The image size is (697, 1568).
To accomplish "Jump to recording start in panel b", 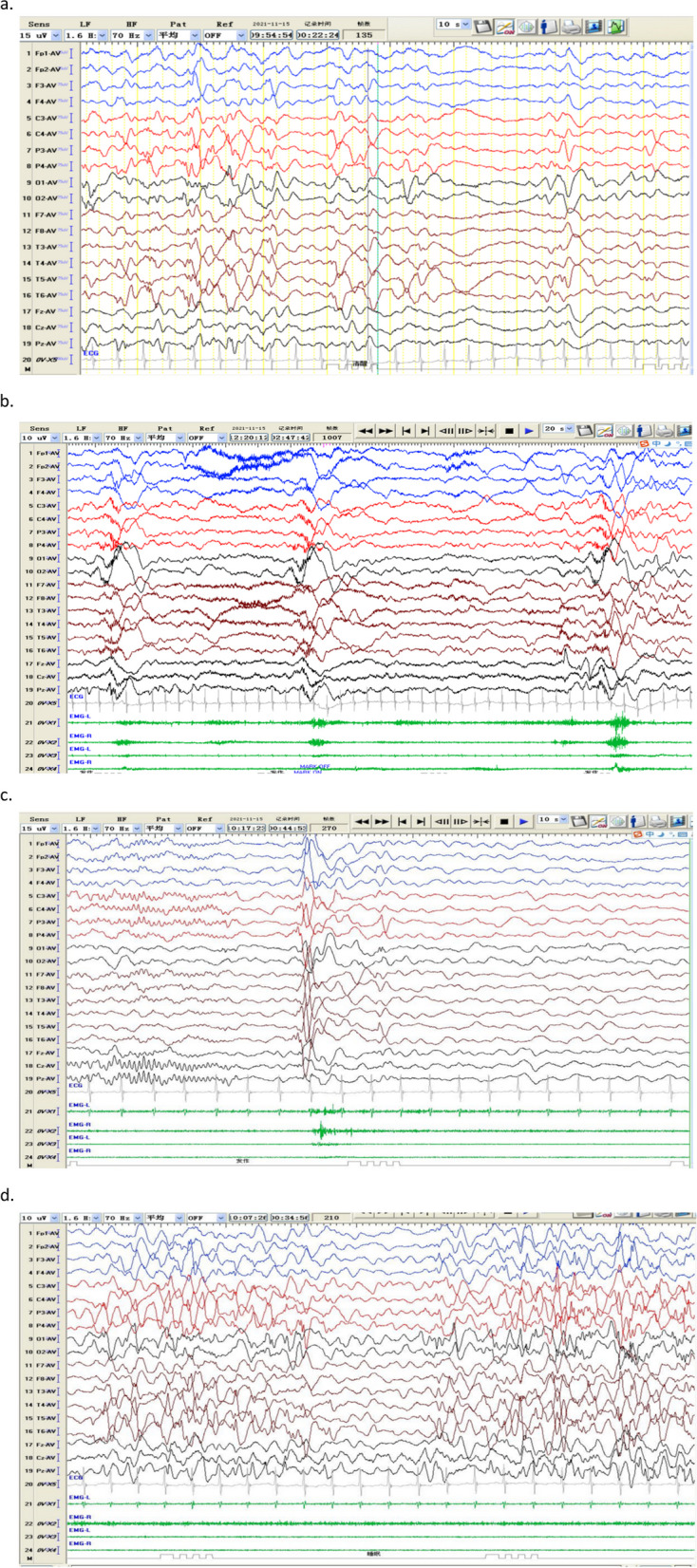I will 405,430.
